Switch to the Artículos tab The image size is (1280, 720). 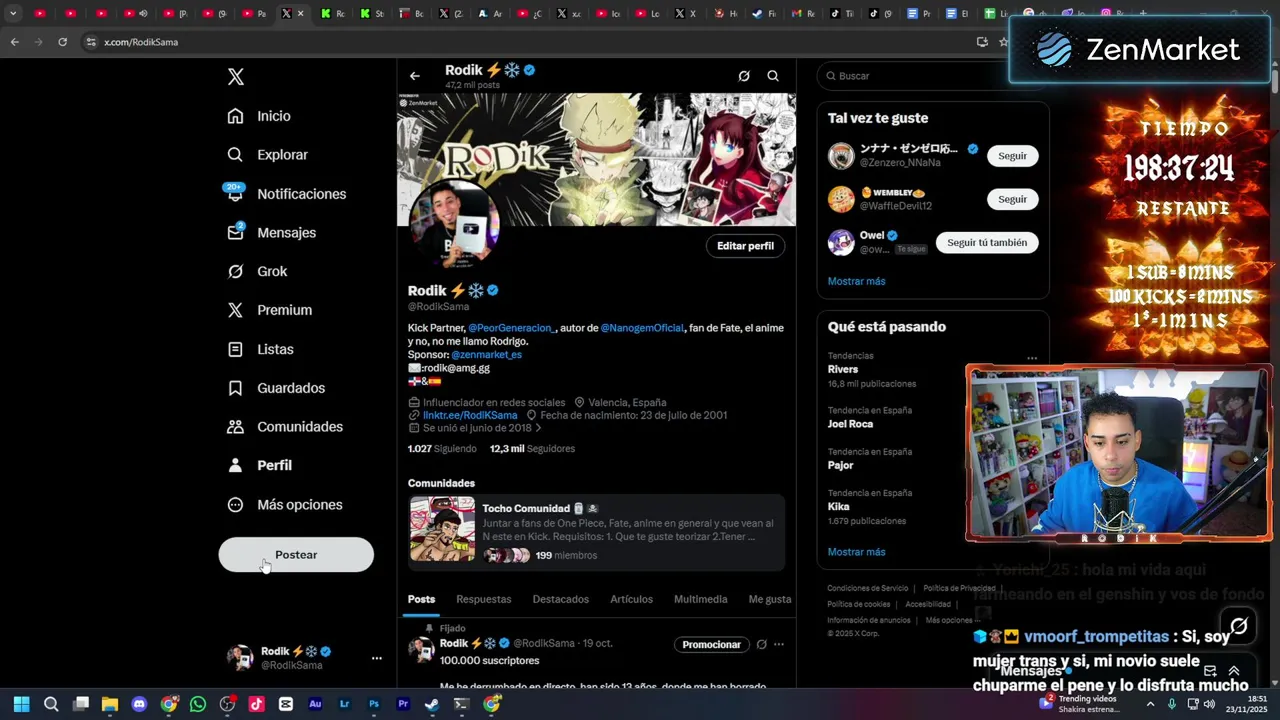coord(632,599)
